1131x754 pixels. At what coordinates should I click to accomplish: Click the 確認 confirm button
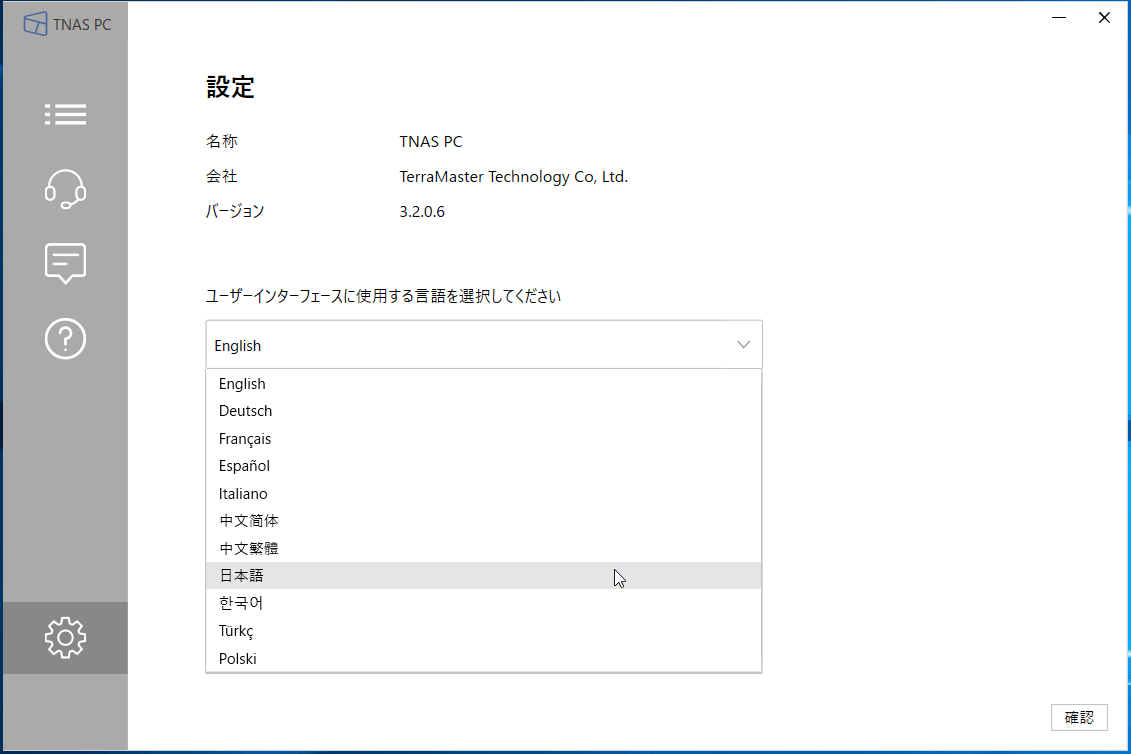coord(1079,717)
